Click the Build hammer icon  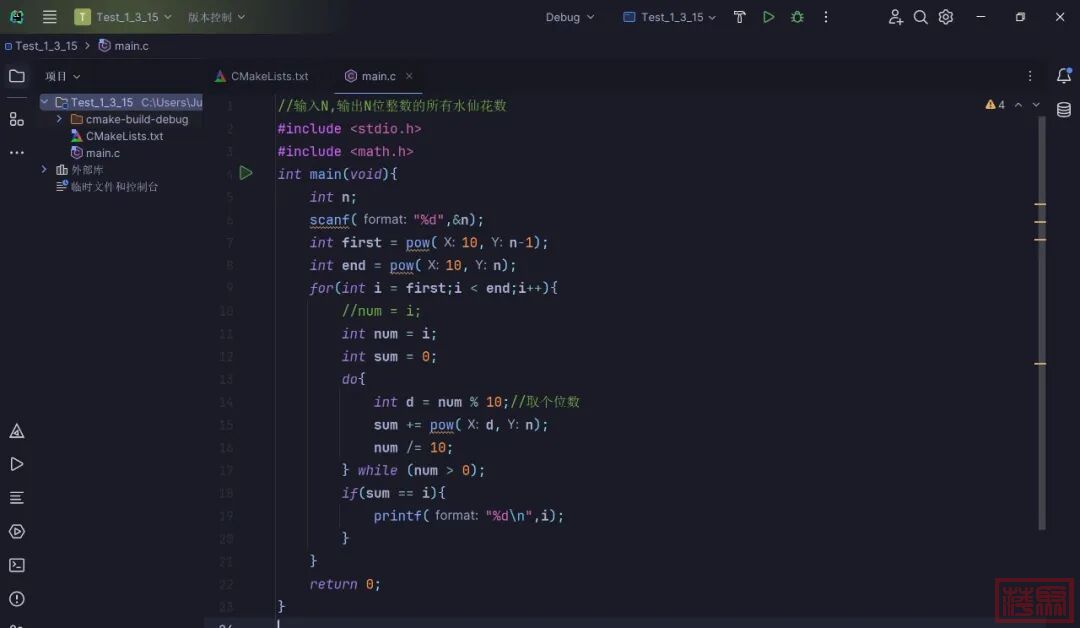pyautogui.click(x=740, y=17)
